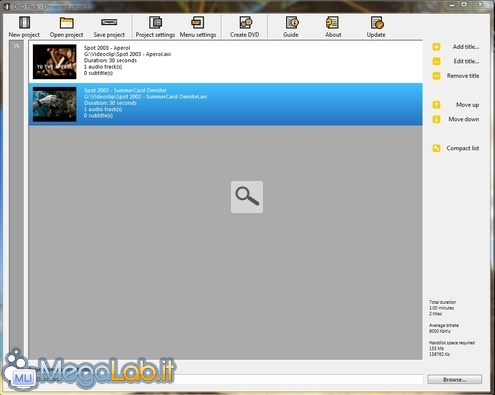The height and width of the screenshot is (395, 495).
Task: Click the About icon
Action: pyautogui.click(x=332, y=23)
